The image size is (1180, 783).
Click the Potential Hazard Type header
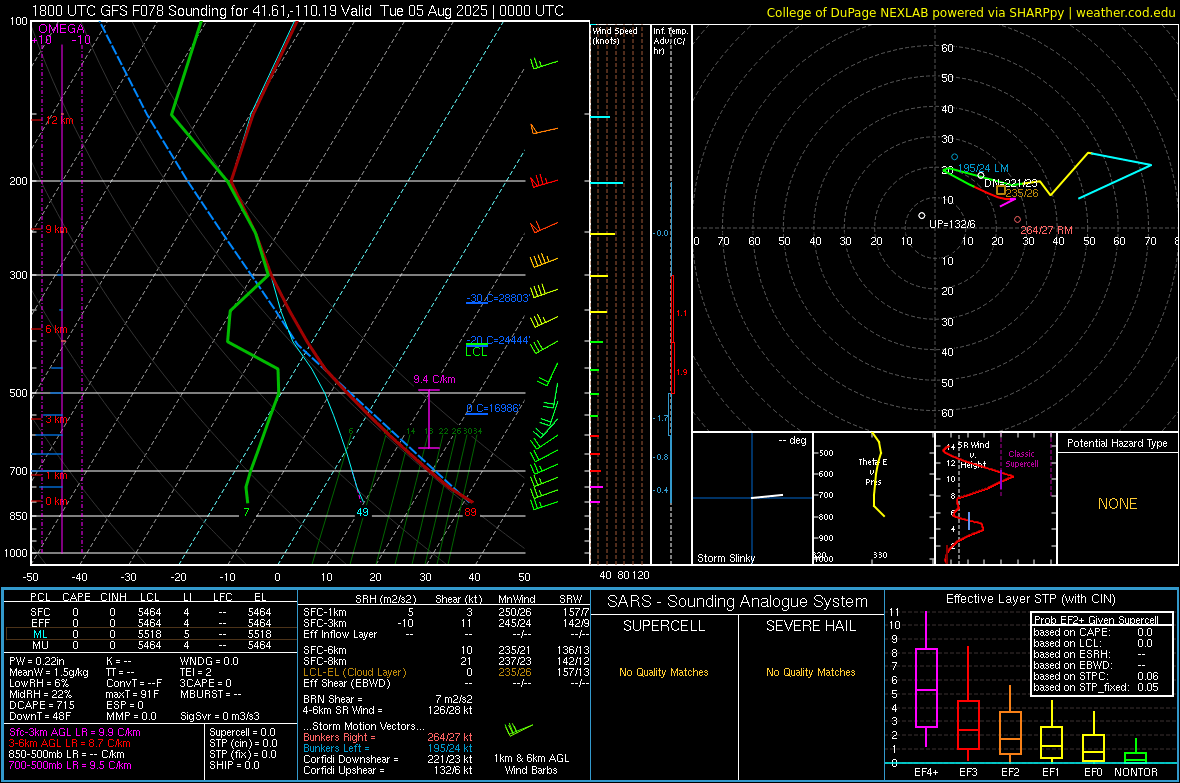click(x=1117, y=443)
